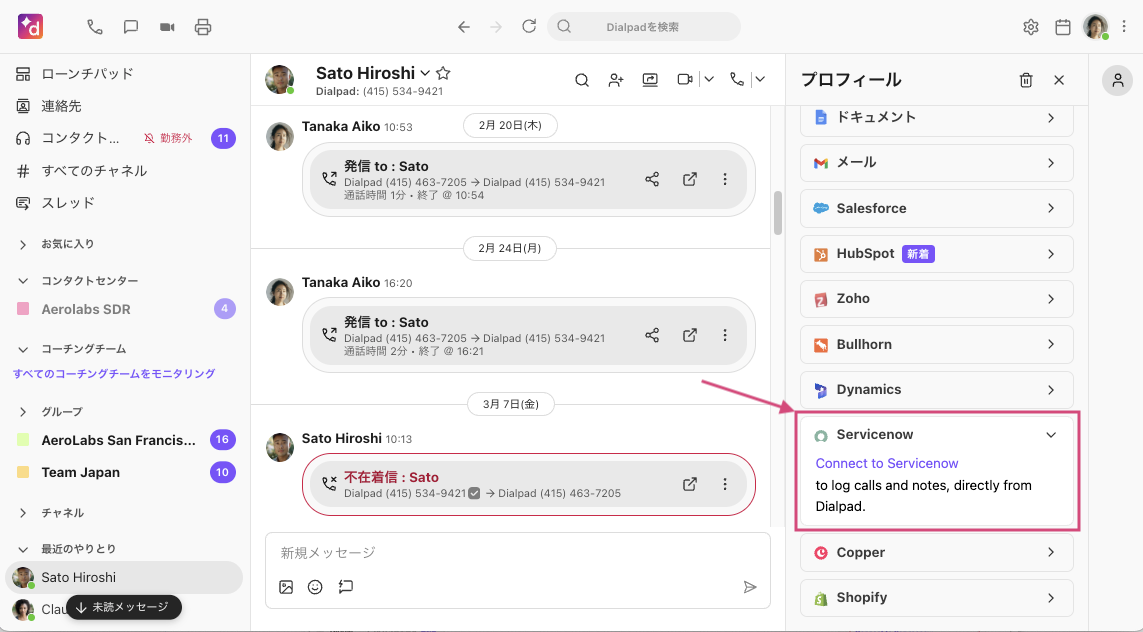
Task: Favorite Sato Hiroshi with star icon
Action: click(x=443, y=73)
